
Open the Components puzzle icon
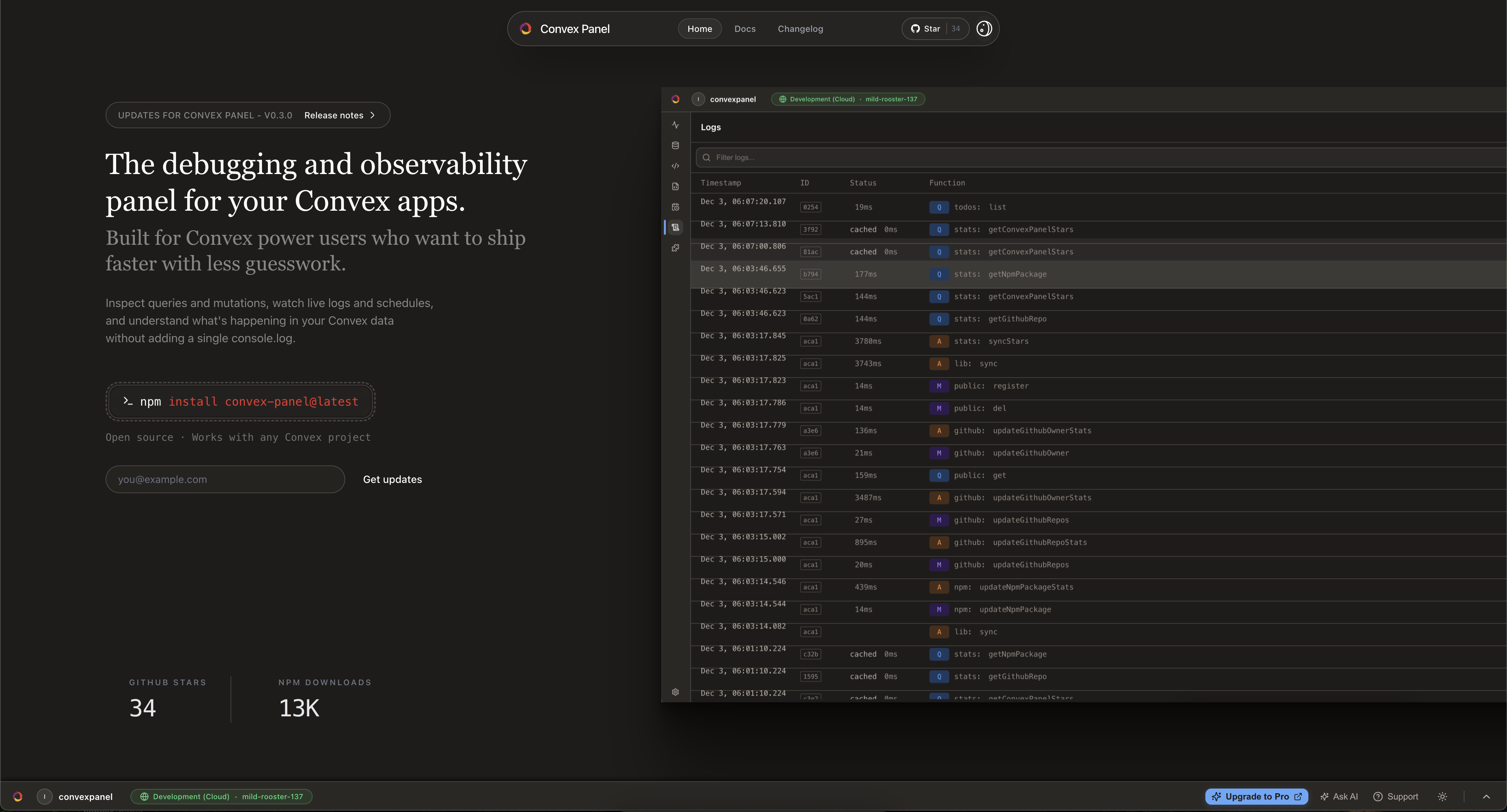(x=676, y=247)
